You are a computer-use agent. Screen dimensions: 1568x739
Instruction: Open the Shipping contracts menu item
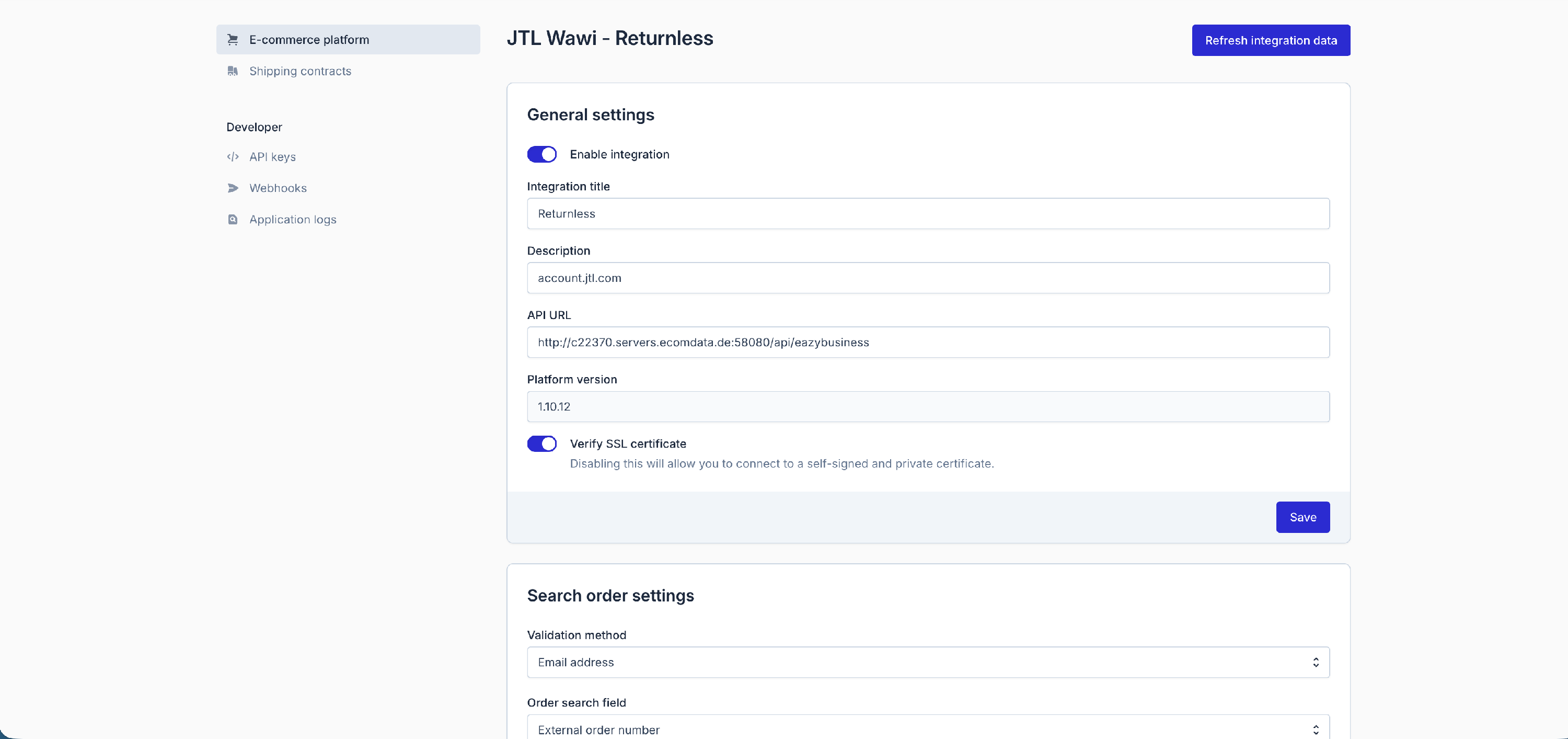point(300,71)
